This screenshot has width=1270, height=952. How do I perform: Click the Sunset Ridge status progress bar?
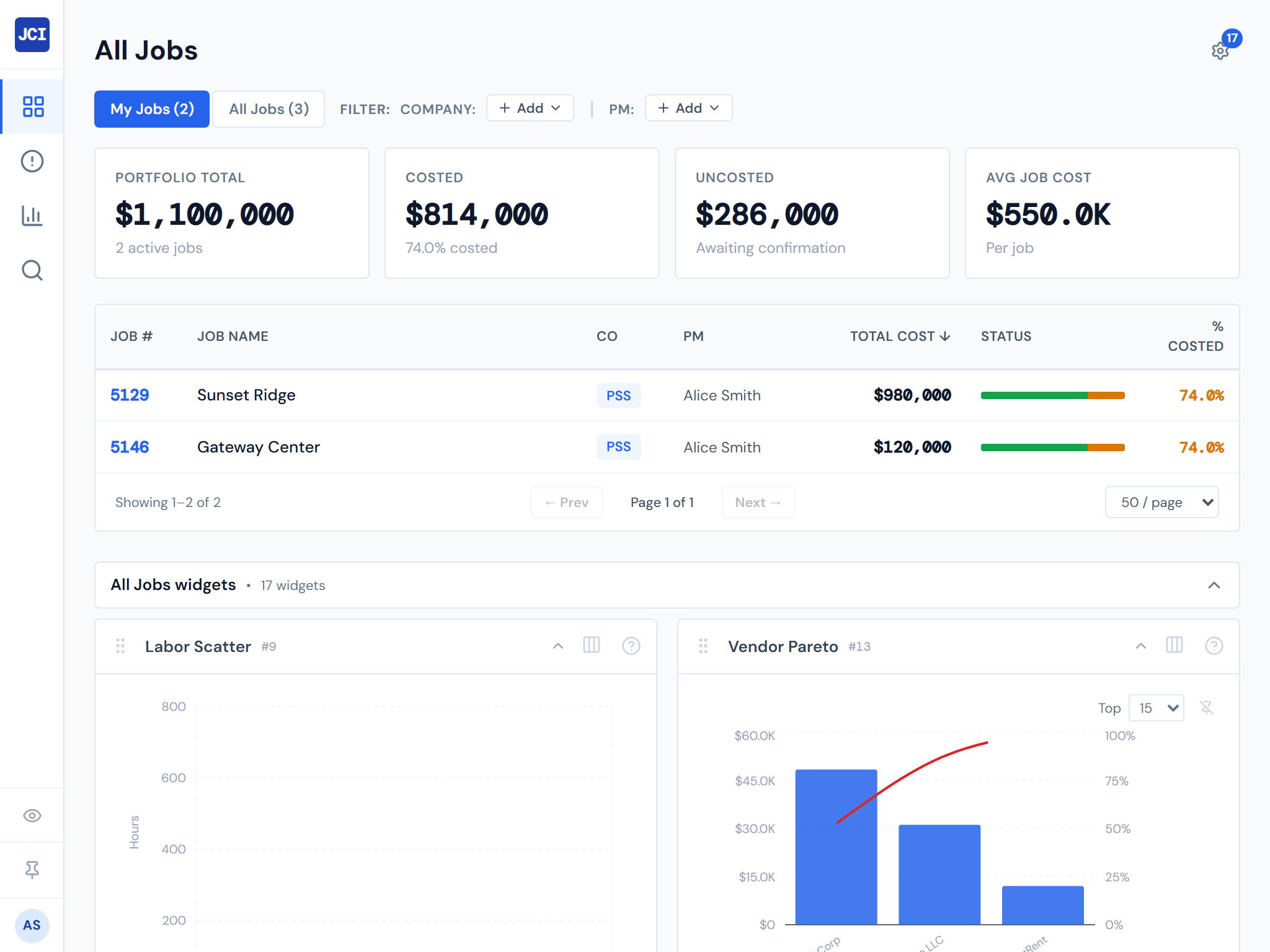[1052, 395]
